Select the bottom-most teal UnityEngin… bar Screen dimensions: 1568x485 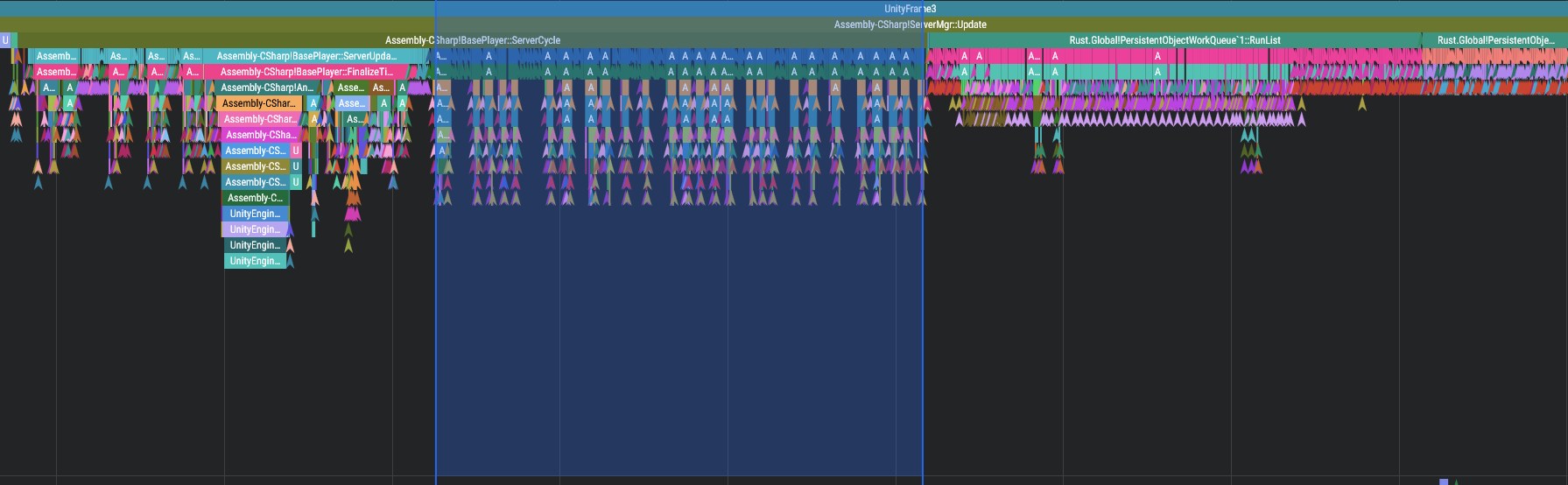click(x=255, y=261)
